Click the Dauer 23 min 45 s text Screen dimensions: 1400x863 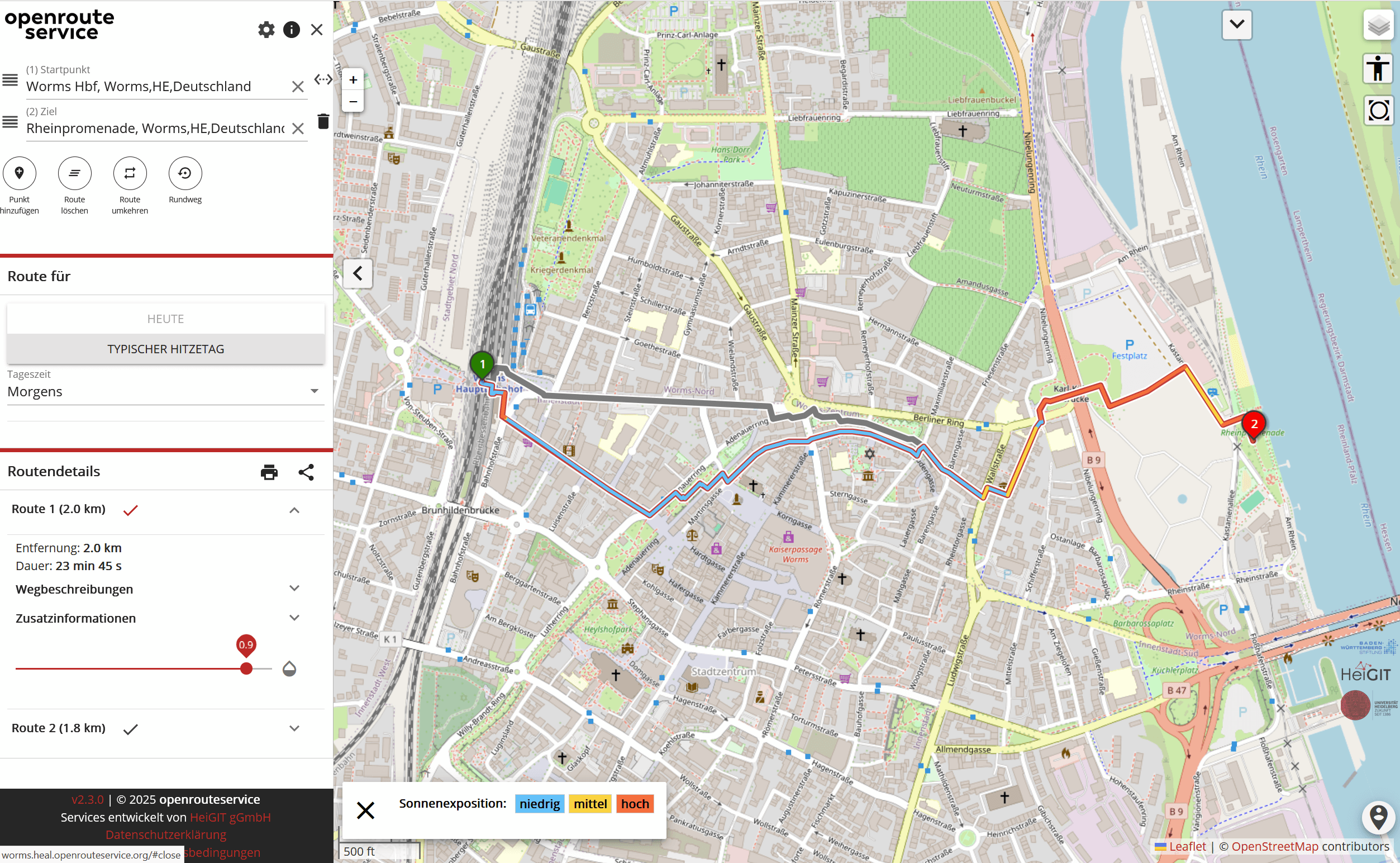[x=69, y=566]
